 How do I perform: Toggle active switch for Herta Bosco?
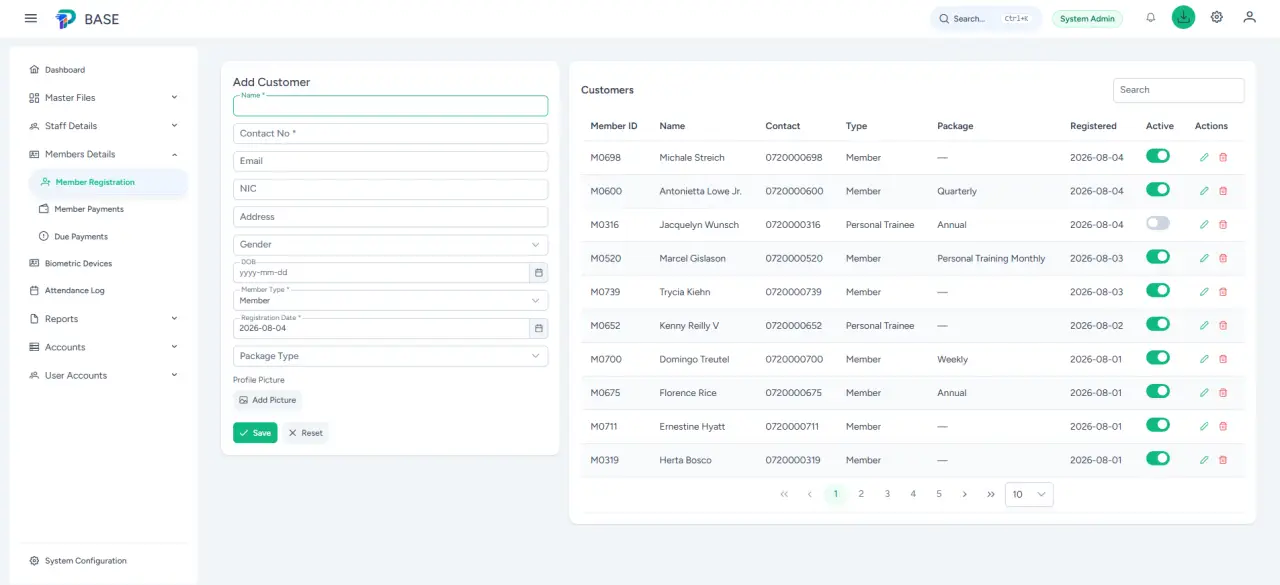coord(1158,458)
